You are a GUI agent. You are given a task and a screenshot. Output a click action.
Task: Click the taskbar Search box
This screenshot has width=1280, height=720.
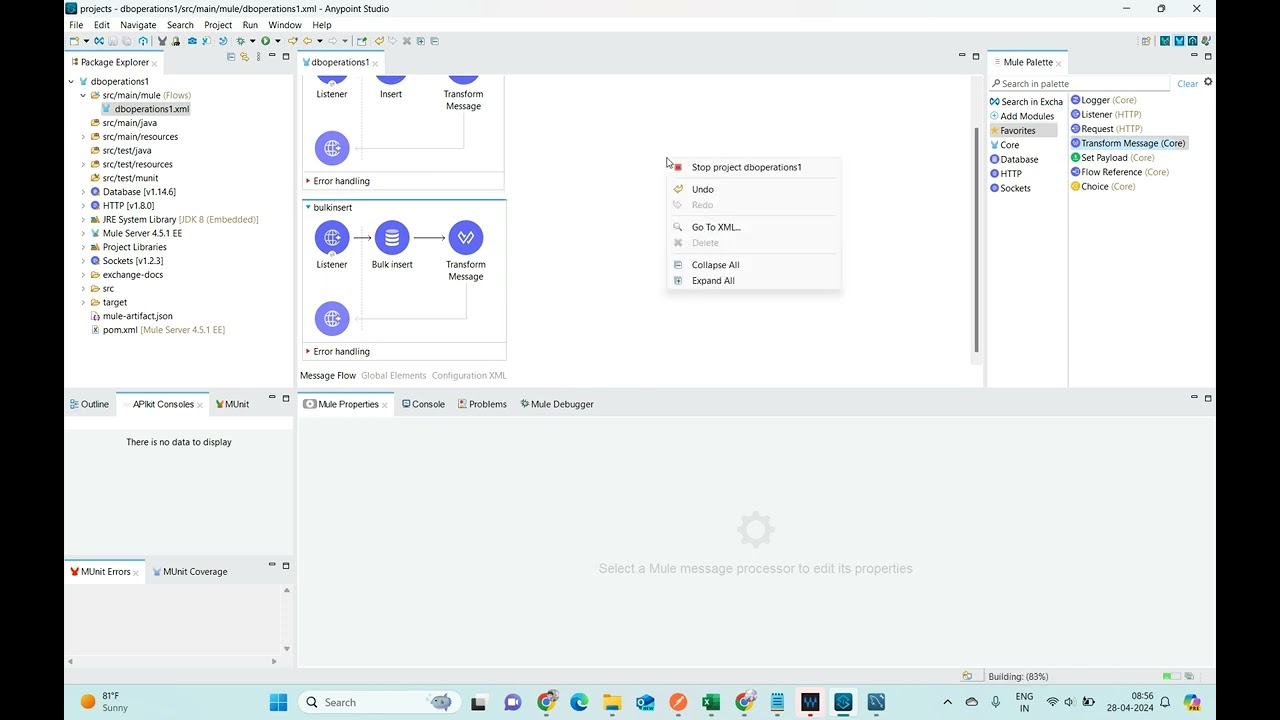point(378,702)
